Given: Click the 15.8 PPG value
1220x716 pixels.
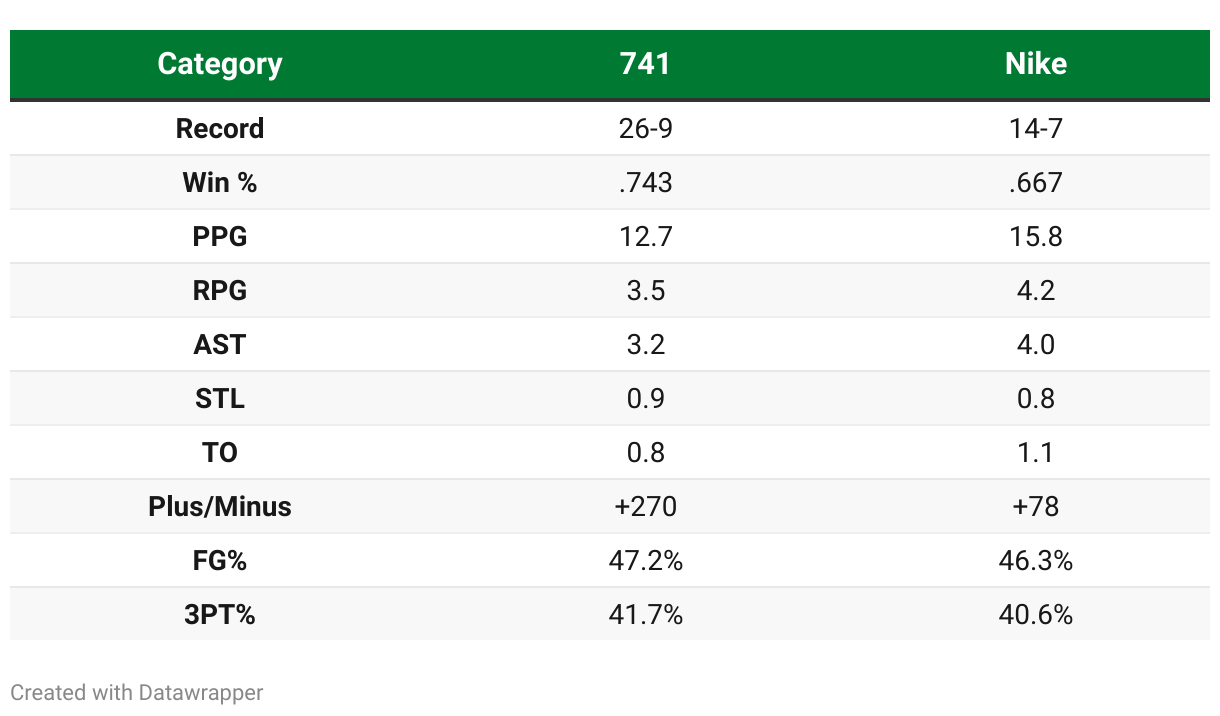Looking at the screenshot, I should point(1035,237).
